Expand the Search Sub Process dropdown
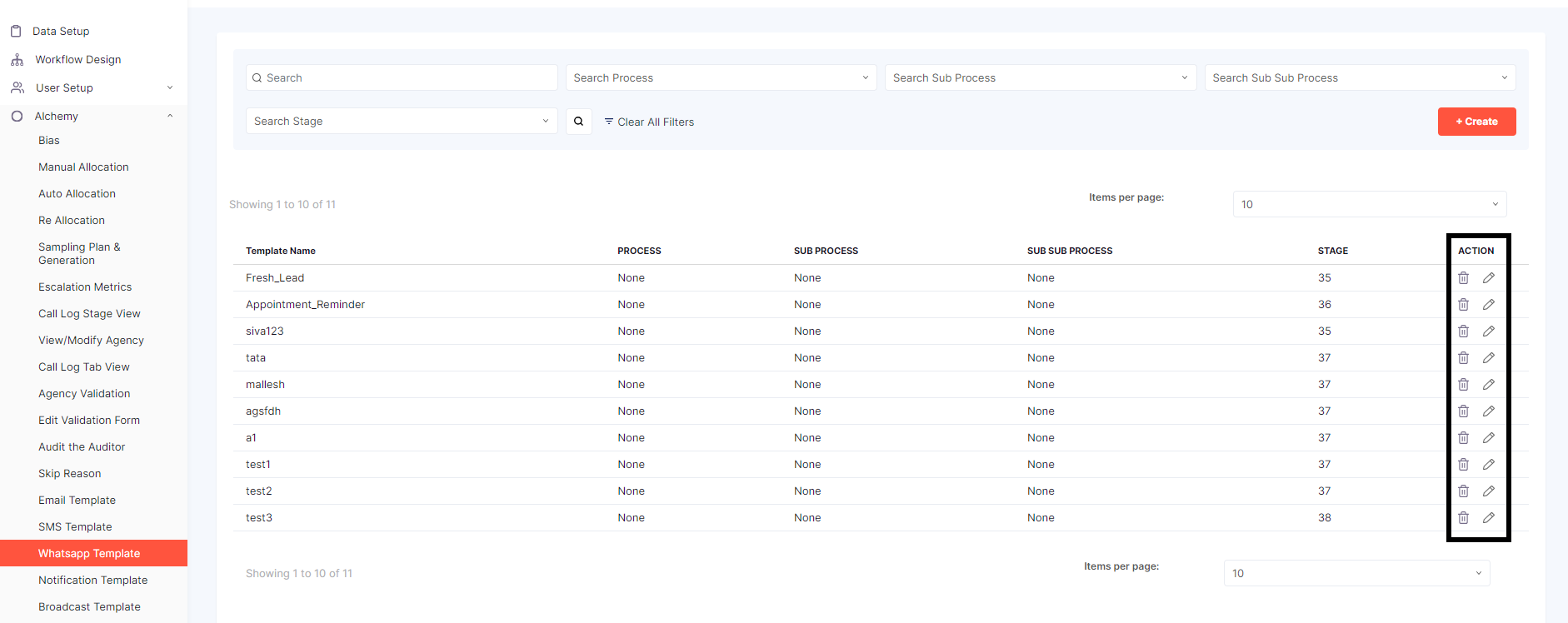 click(1040, 78)
